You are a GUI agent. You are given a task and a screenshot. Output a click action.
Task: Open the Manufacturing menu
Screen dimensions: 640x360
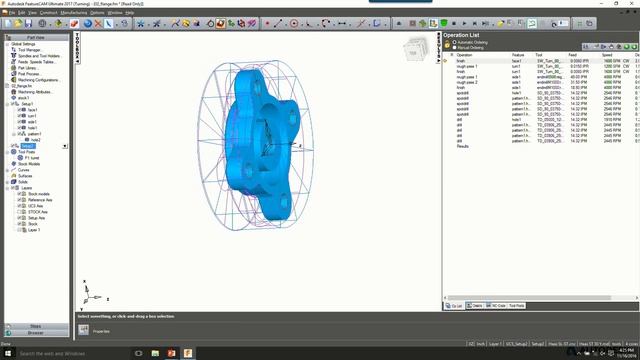[74, 13]
